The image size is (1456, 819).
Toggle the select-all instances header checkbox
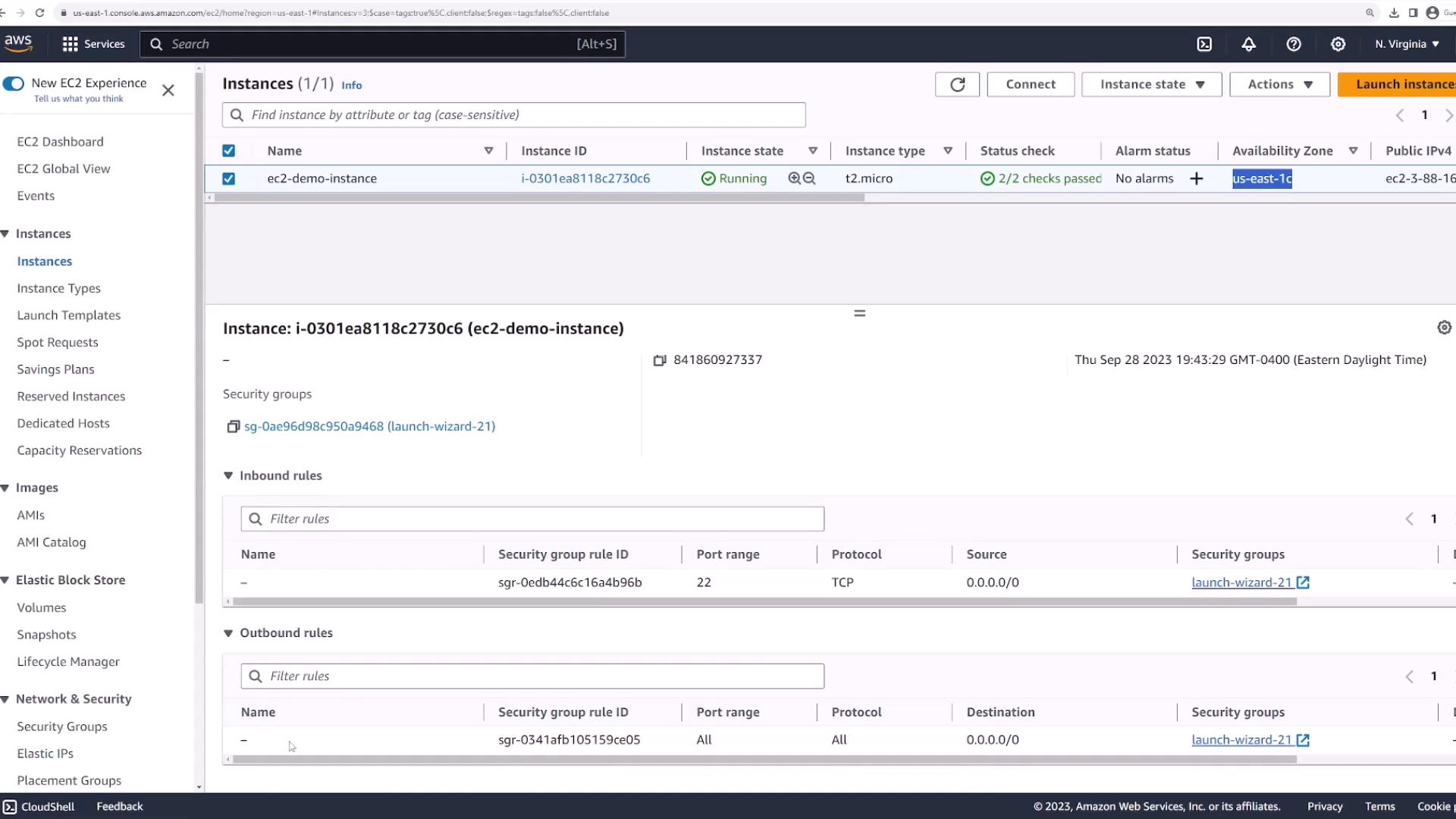228,151
